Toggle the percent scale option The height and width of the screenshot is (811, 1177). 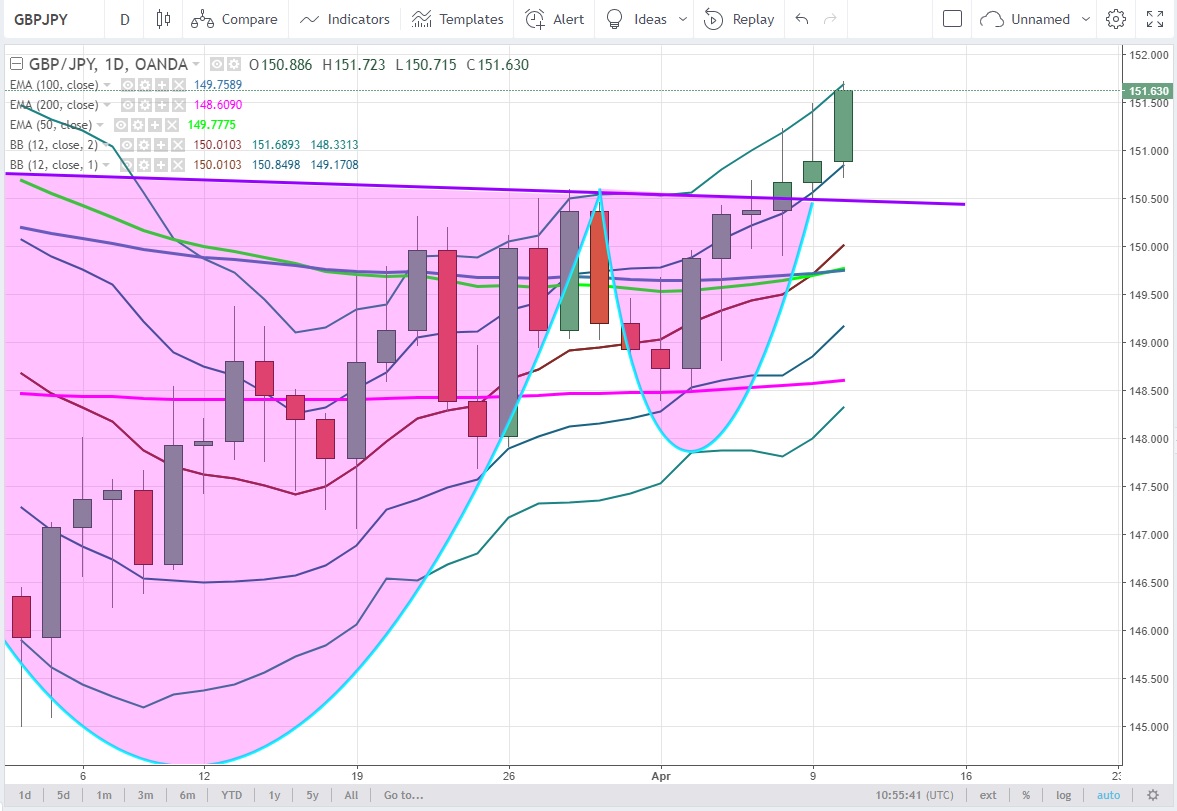coord(1026,795)
